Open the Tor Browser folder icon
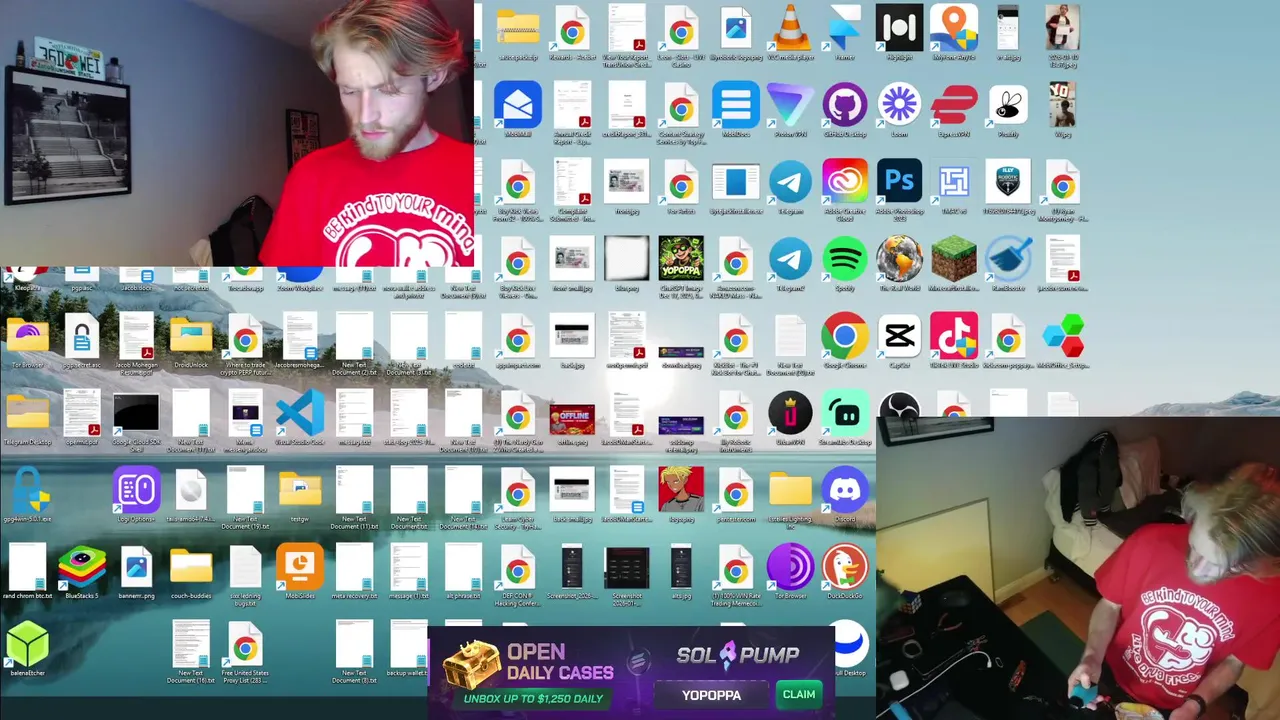Screen dimensions: 1280x720 [27, 337]
